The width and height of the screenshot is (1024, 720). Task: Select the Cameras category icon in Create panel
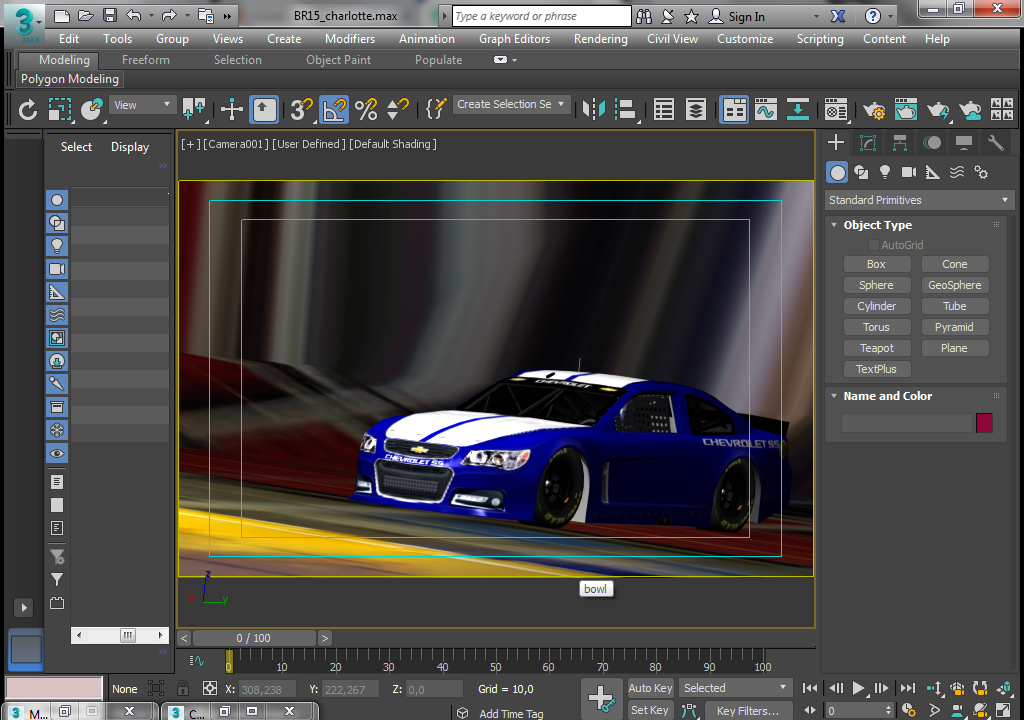pyautogui.click(x=908, y=172)
